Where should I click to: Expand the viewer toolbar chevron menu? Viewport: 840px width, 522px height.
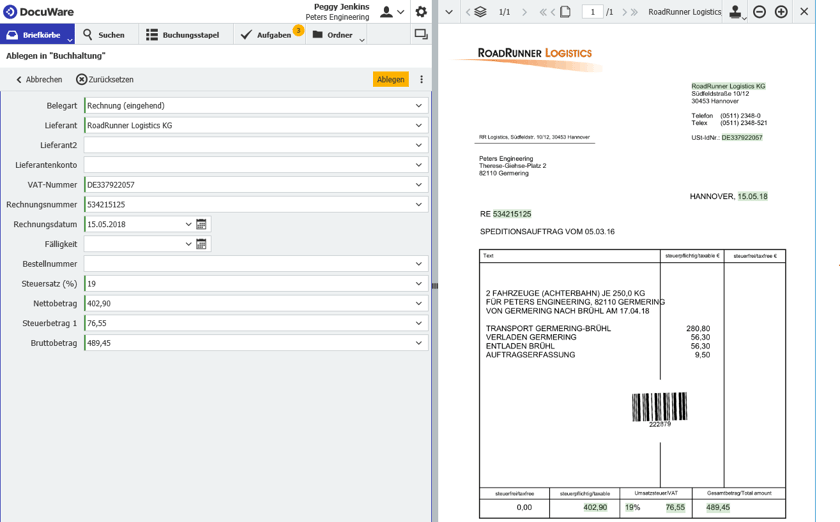(449, 12)
